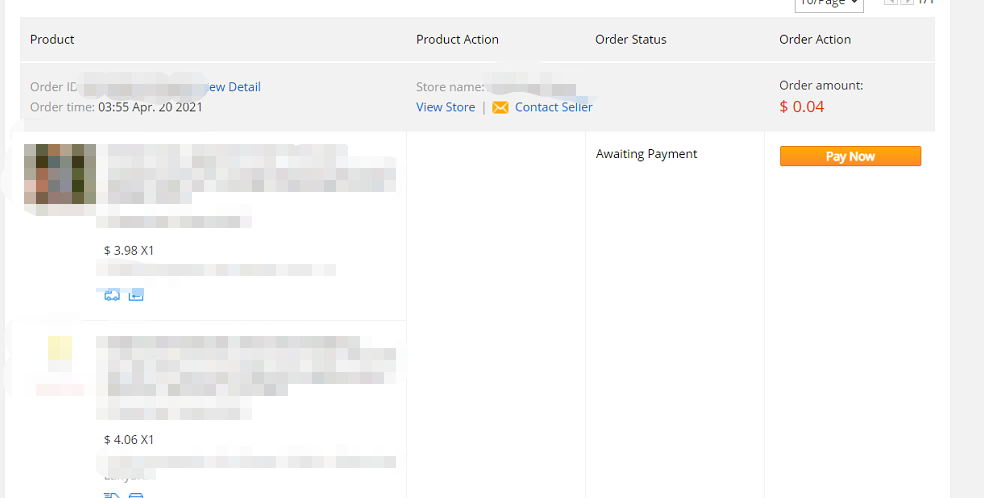Viewport: 984px width, 498px height.
Task: Go to the previous page arrow
Action: click(890, 2)
